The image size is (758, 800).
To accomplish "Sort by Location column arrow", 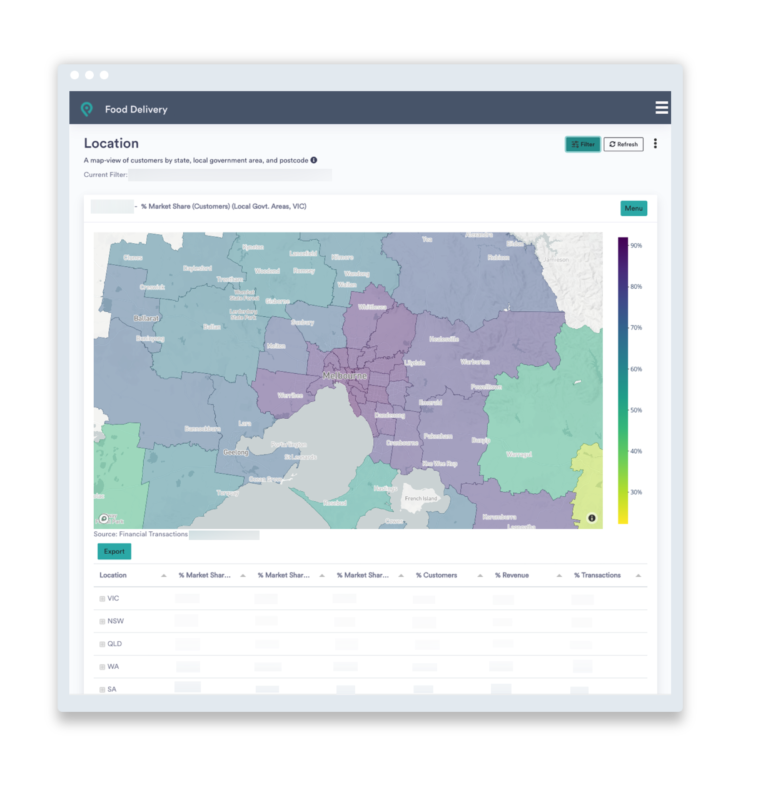I will point(164,576).
